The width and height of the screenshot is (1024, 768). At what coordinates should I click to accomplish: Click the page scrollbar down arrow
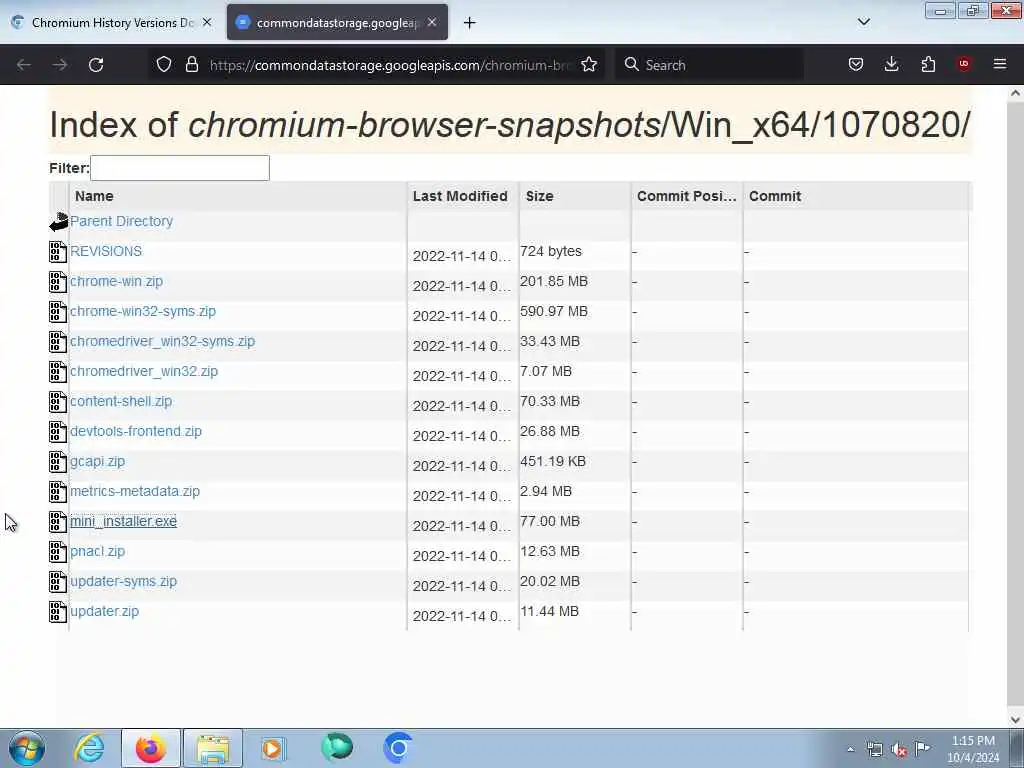point(1015,720)
